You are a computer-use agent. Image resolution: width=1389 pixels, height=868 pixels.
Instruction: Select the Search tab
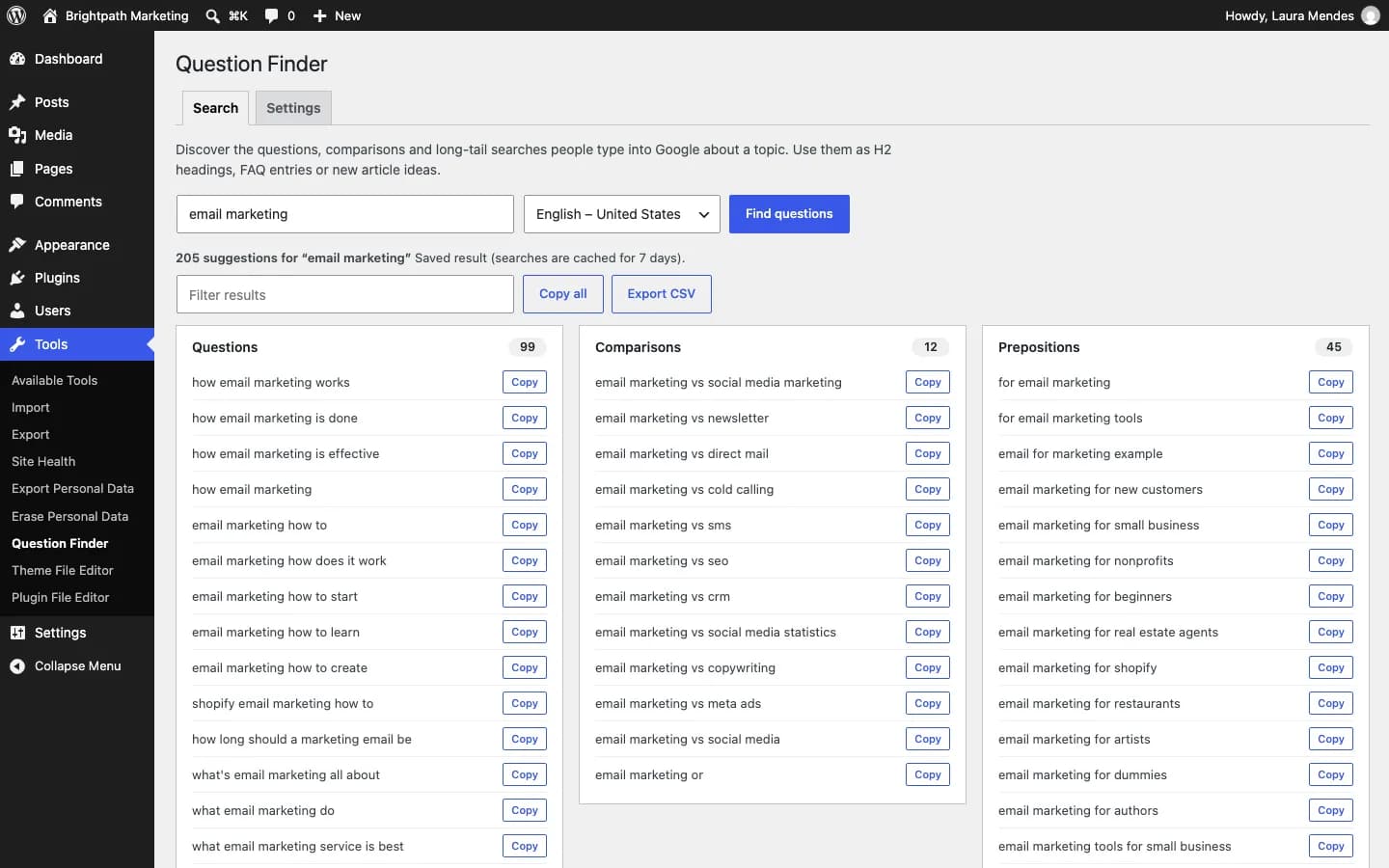pyautogui.click(x=215, y=108)
